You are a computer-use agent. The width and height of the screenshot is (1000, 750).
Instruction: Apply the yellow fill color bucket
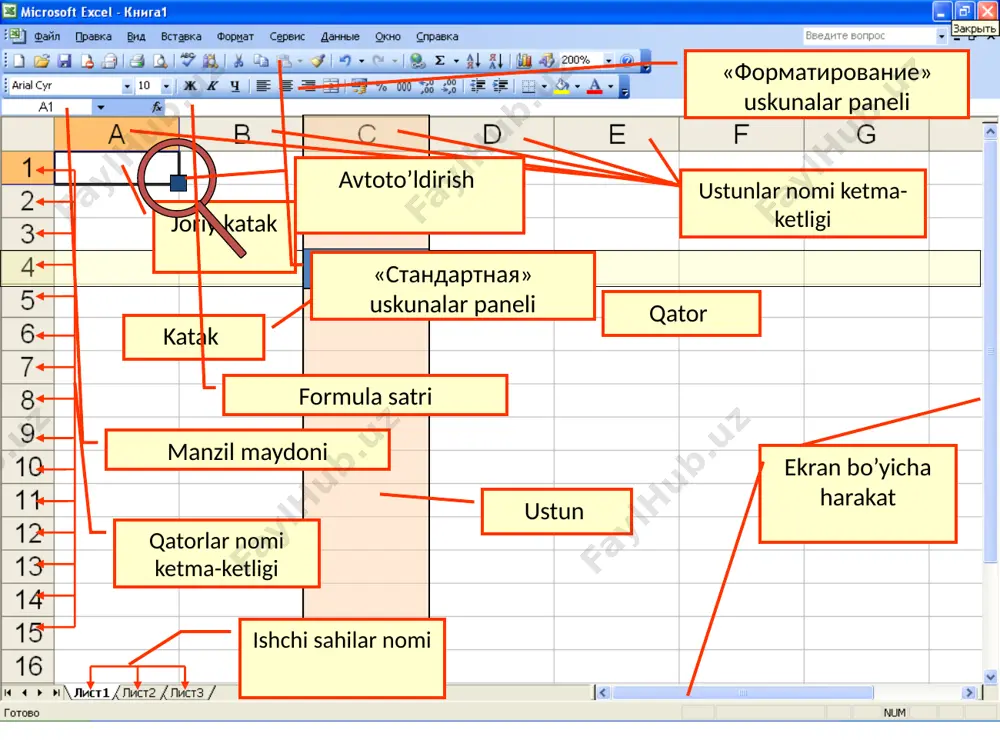point(562,86)
